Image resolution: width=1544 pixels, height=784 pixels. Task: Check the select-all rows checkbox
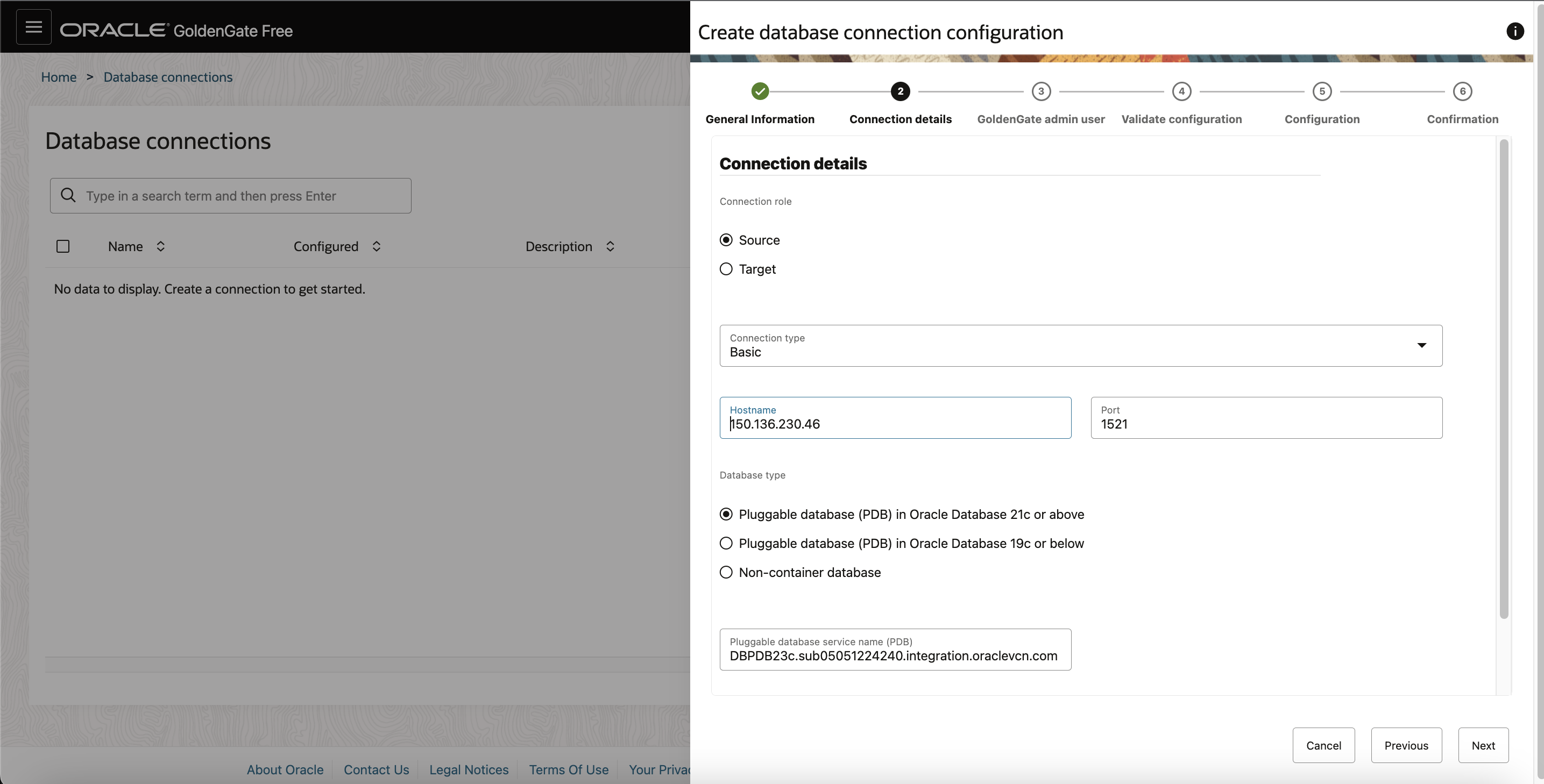pos(63,246)
